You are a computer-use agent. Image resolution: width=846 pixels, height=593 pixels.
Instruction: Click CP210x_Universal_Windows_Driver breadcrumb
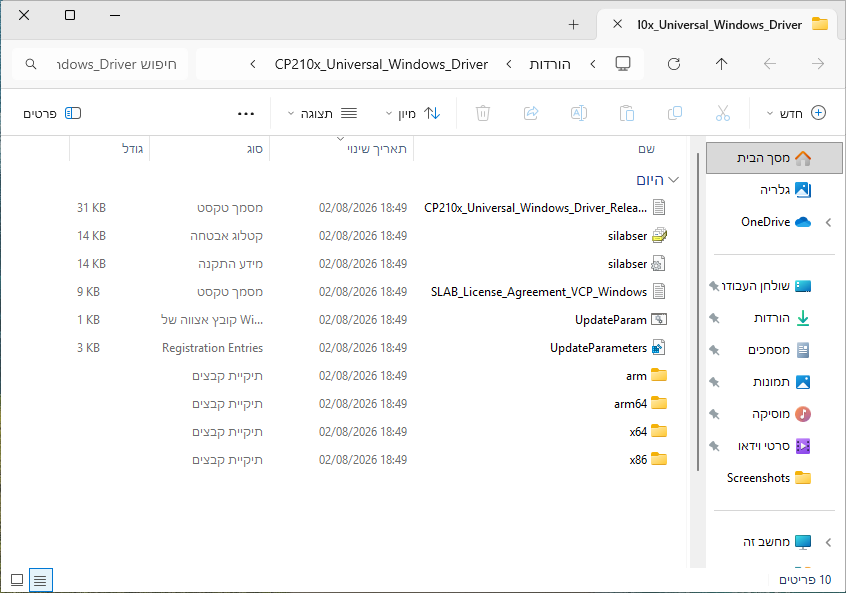point(381,64)
